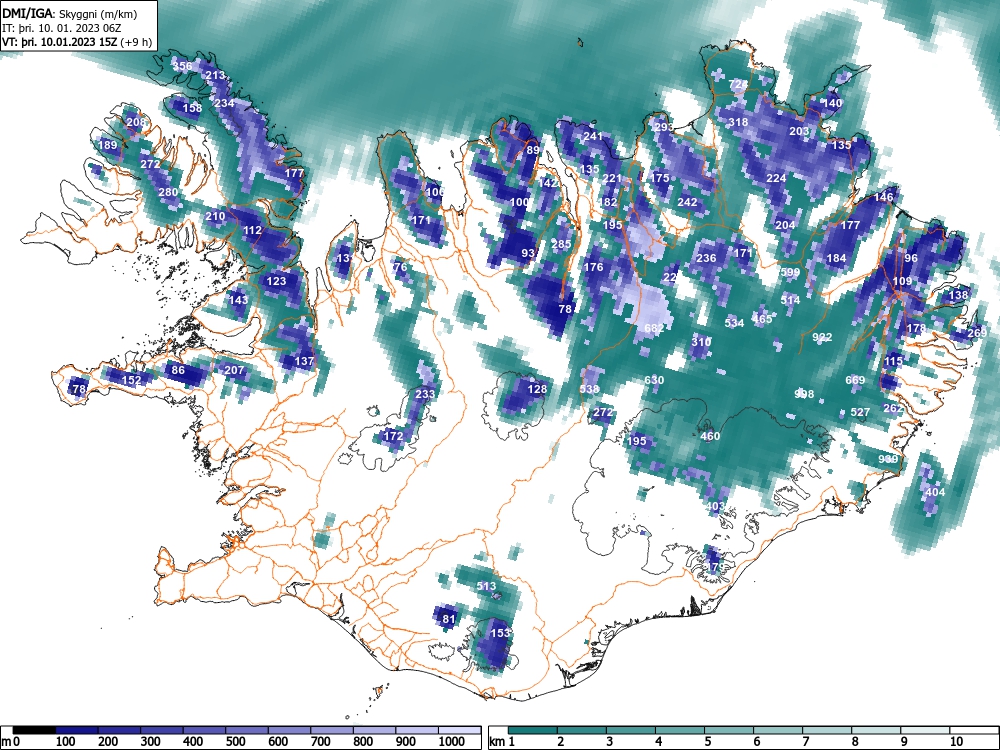Click the '184' visibility value
Screen dimensions: 1000x750
[x=836, y=258]
